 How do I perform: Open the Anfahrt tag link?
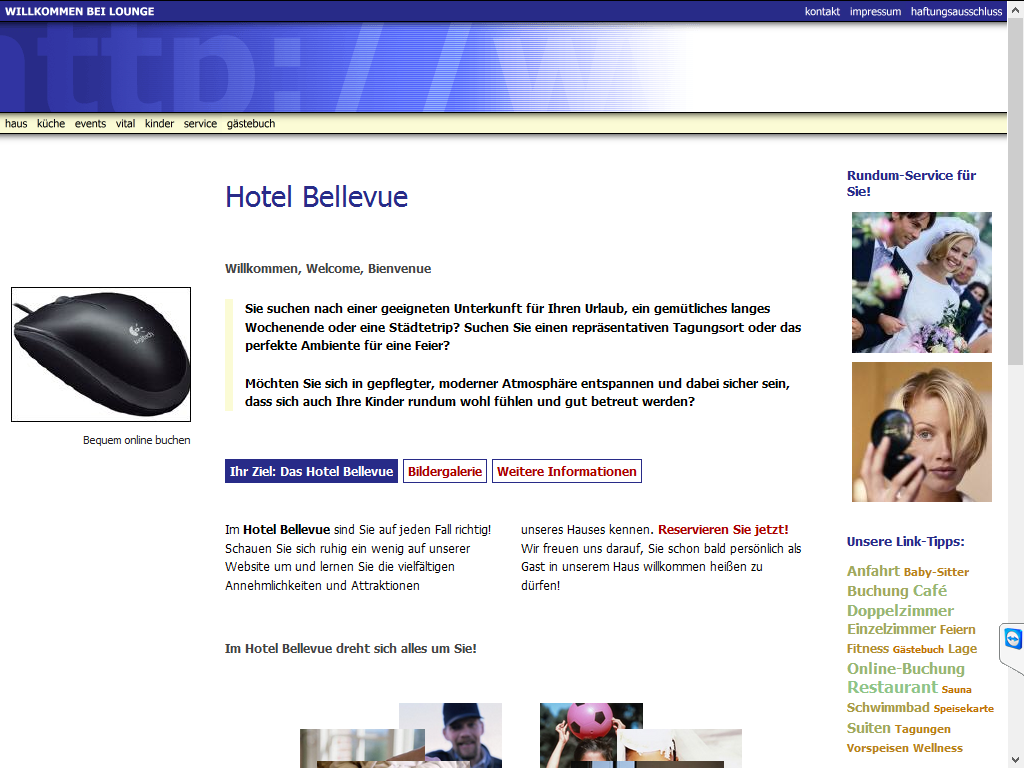[873, 571]
